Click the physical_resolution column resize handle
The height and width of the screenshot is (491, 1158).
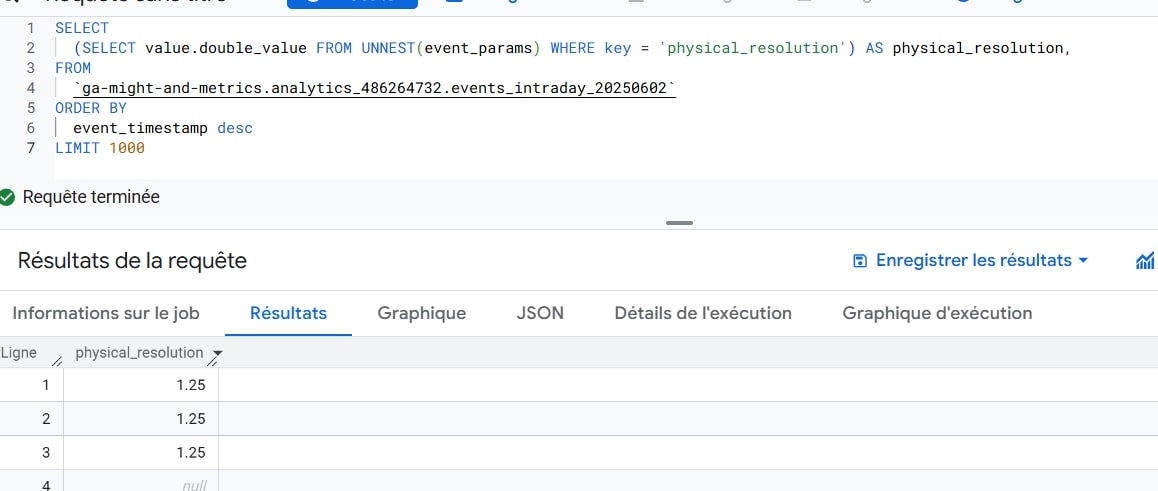pyautogui.click(x=211, y=360)
